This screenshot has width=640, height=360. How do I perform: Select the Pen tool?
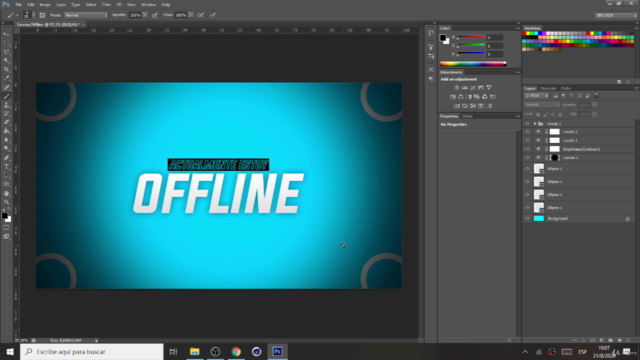(7, 158)
